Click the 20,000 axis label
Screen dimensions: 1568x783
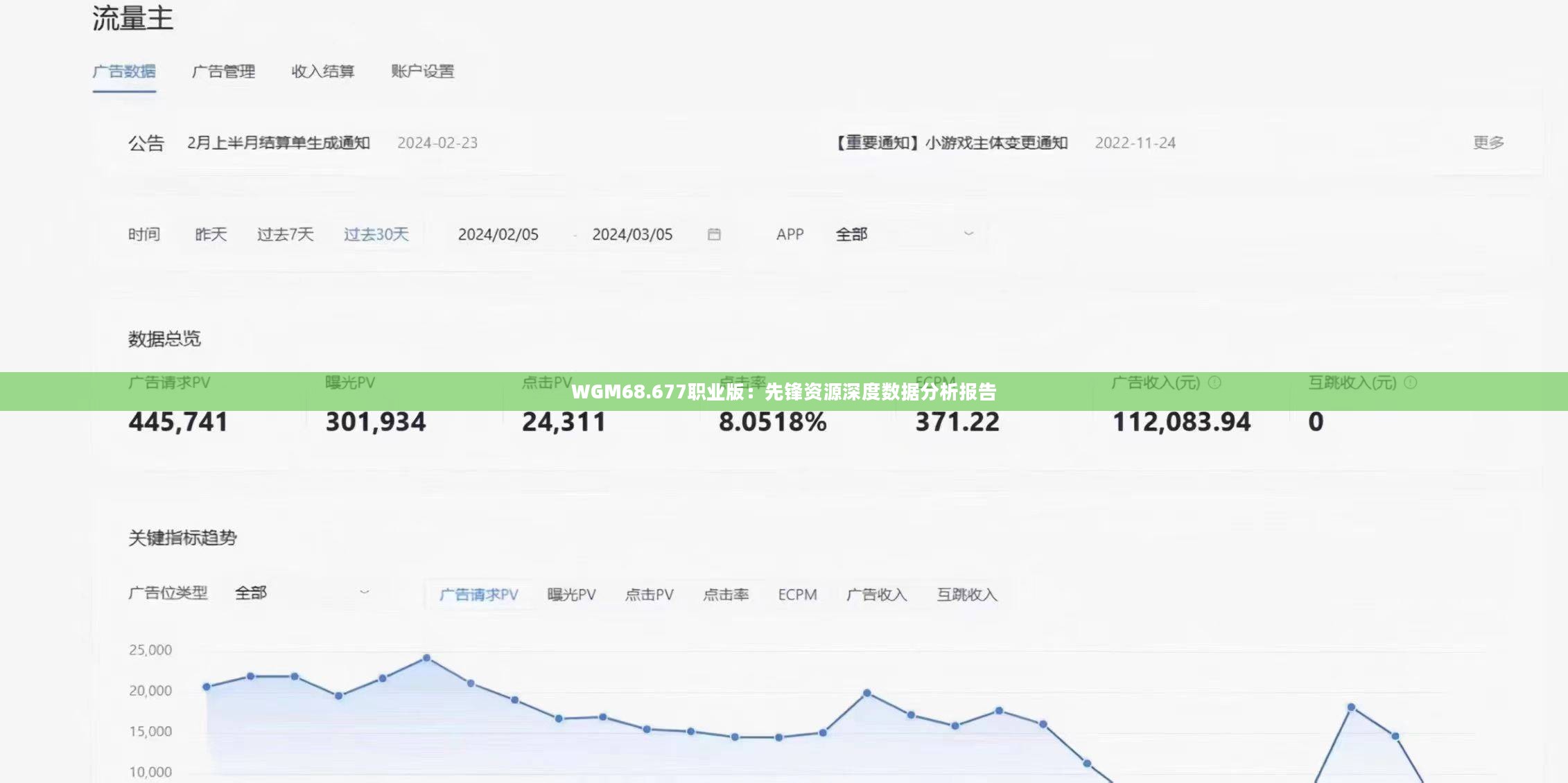(150, 691)
